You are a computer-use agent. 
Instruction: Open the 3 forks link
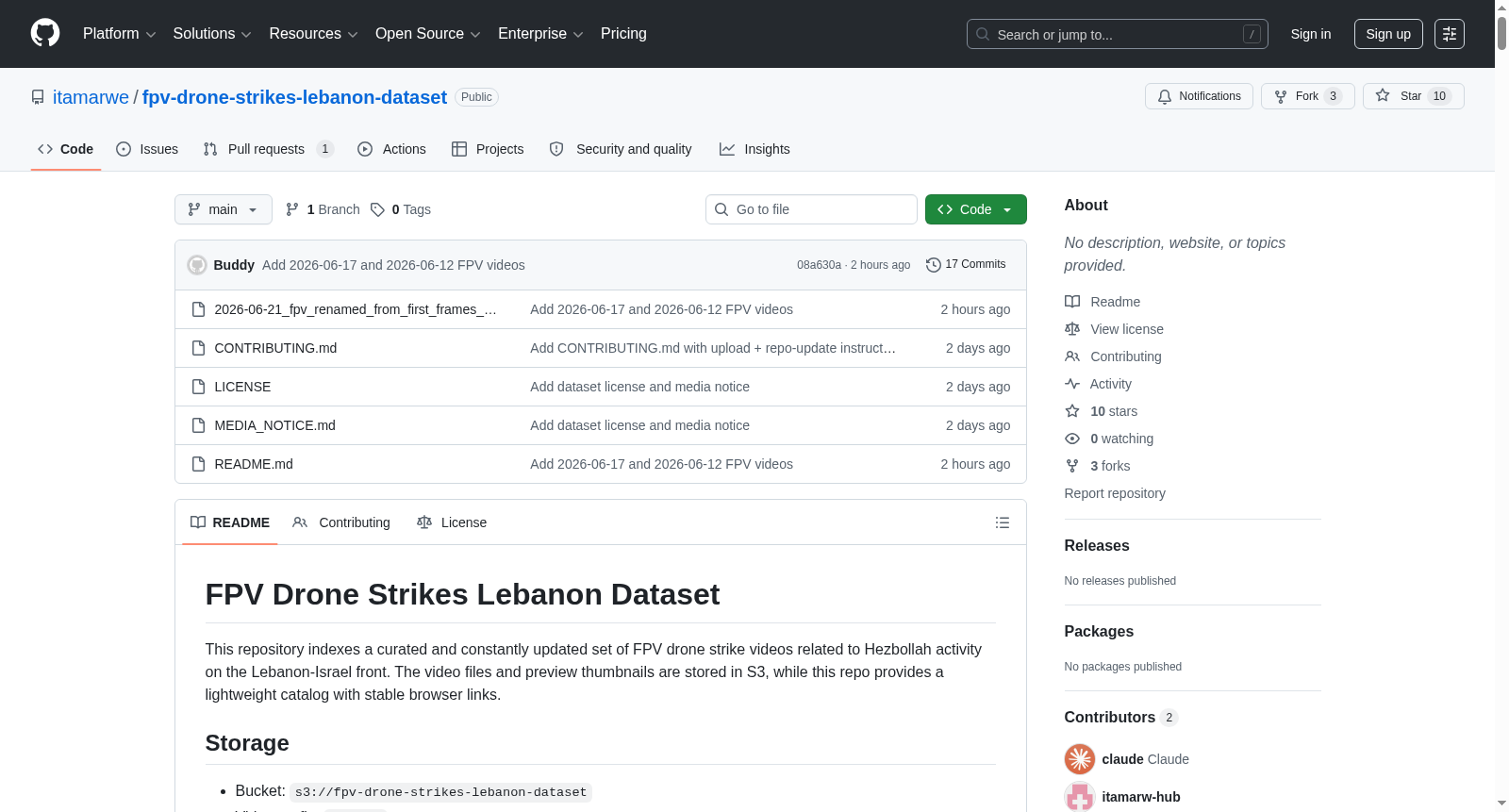[x=1110, y=466]
